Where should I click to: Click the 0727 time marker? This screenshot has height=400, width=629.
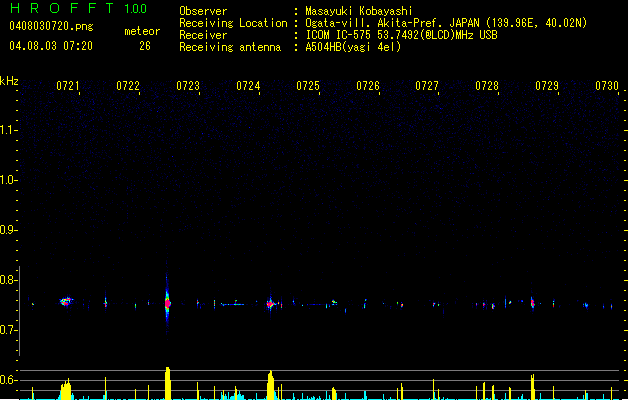click(x=427, y=86)
